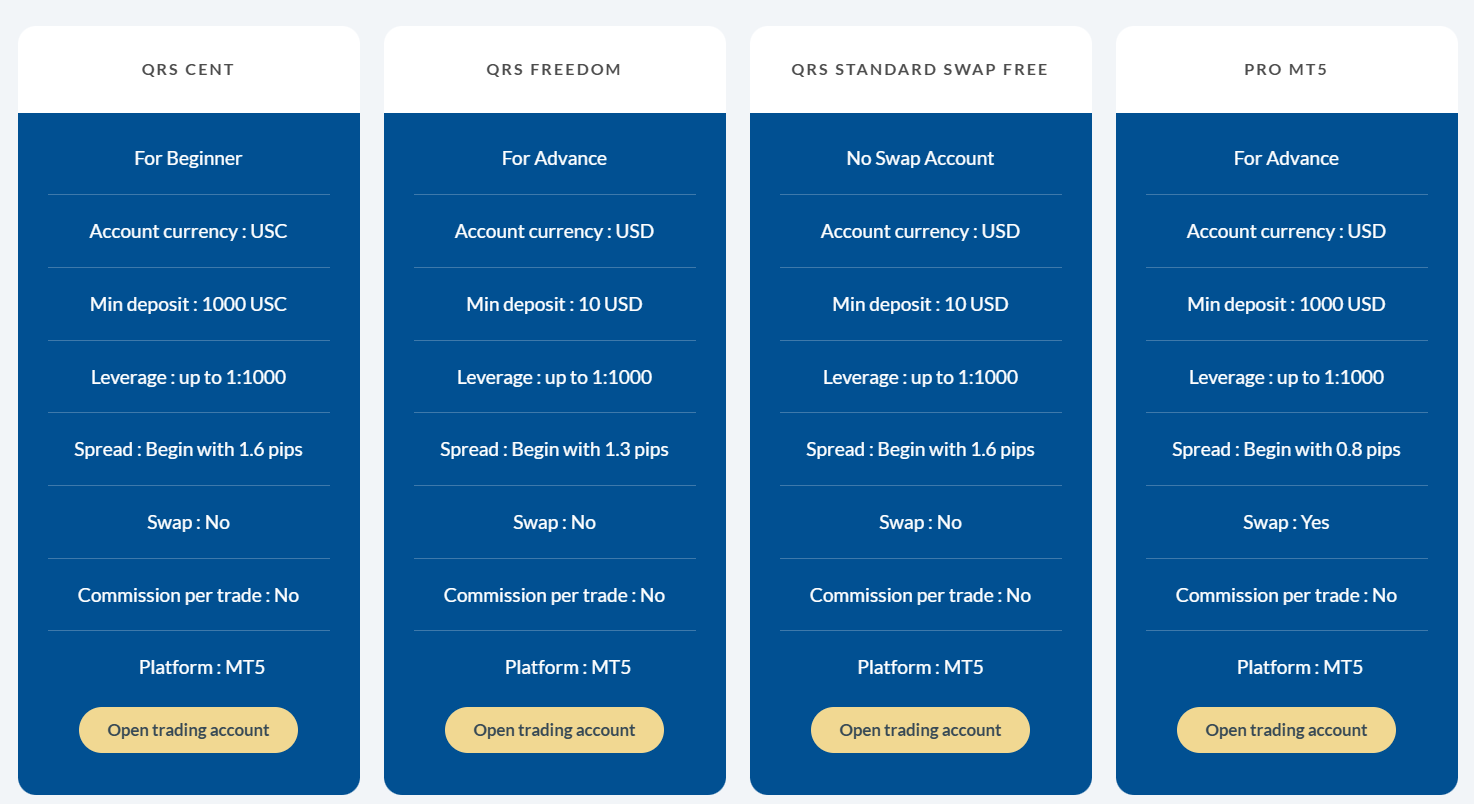1474x804 pixels.
Task: Click 'For Beginner' in the QRS Cent card
Action: [188, 158]
